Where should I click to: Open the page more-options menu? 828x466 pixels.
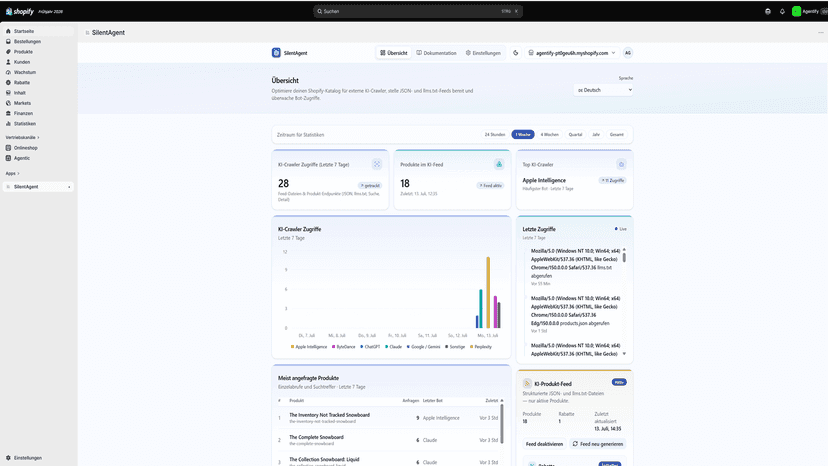(x=821, y=32)
